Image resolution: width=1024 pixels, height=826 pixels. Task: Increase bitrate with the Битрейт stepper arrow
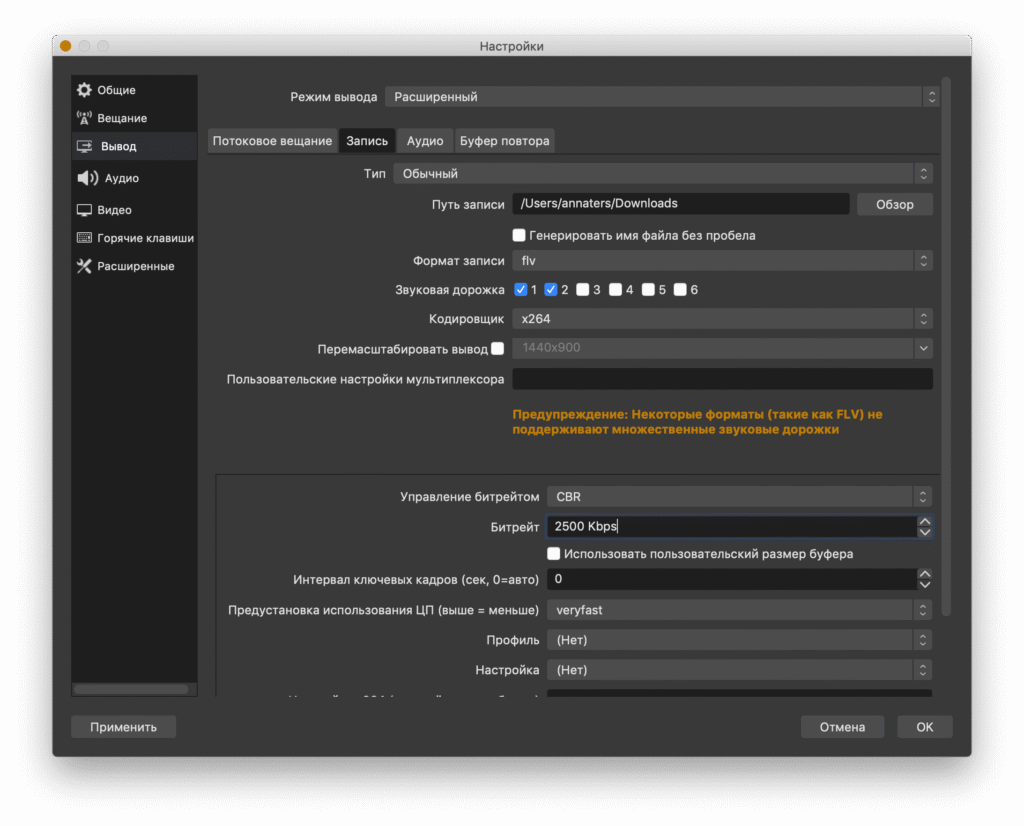[x=925, y=521]
